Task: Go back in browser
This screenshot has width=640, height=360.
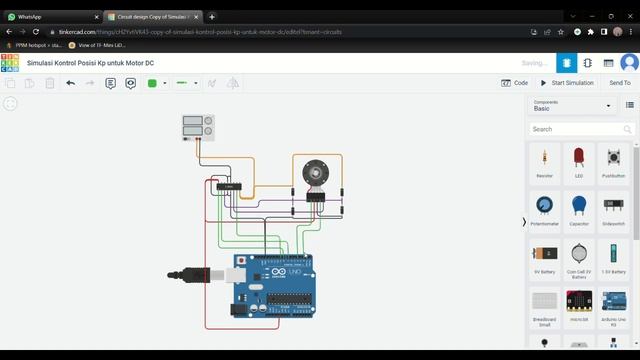Action: click(x=9, y=32)
